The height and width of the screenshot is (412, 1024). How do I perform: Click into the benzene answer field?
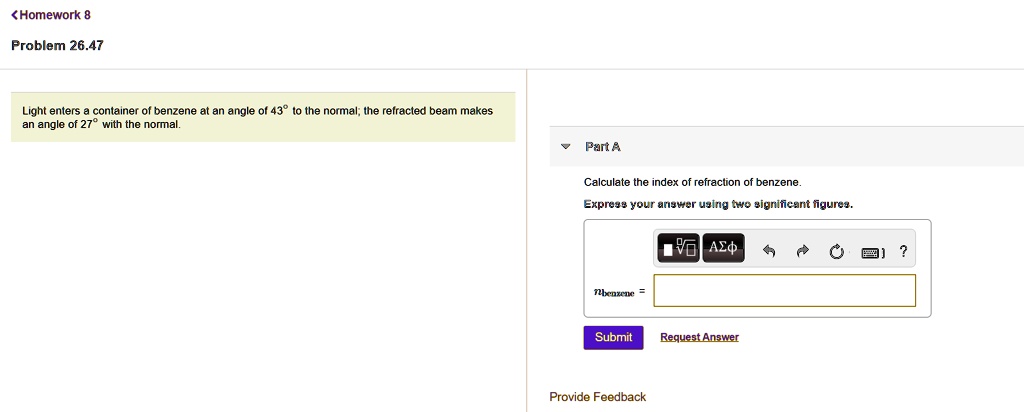click(x=784, y=291)
